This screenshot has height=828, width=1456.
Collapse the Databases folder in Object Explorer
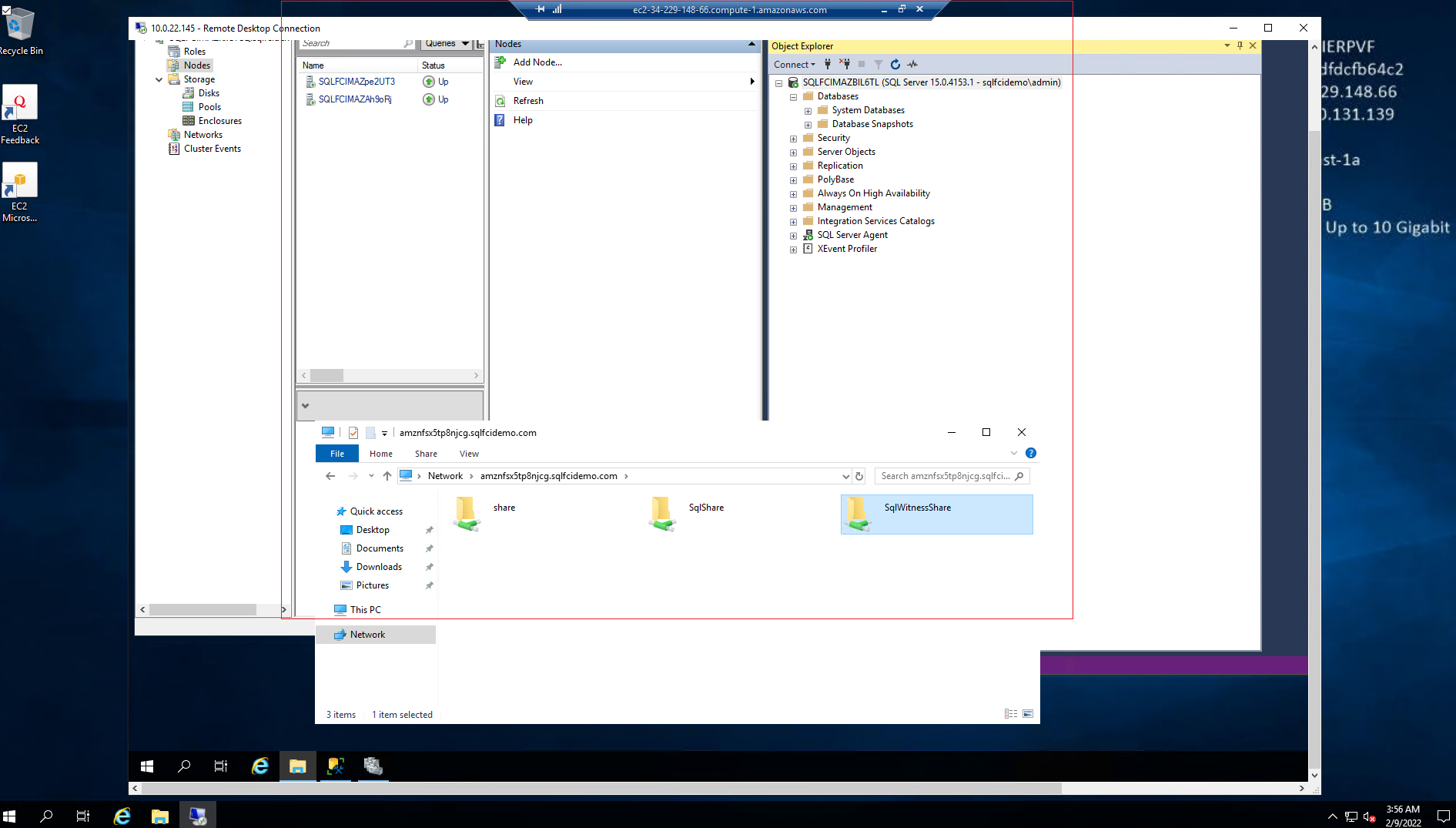pyautogui.click(x=793, y=97)
